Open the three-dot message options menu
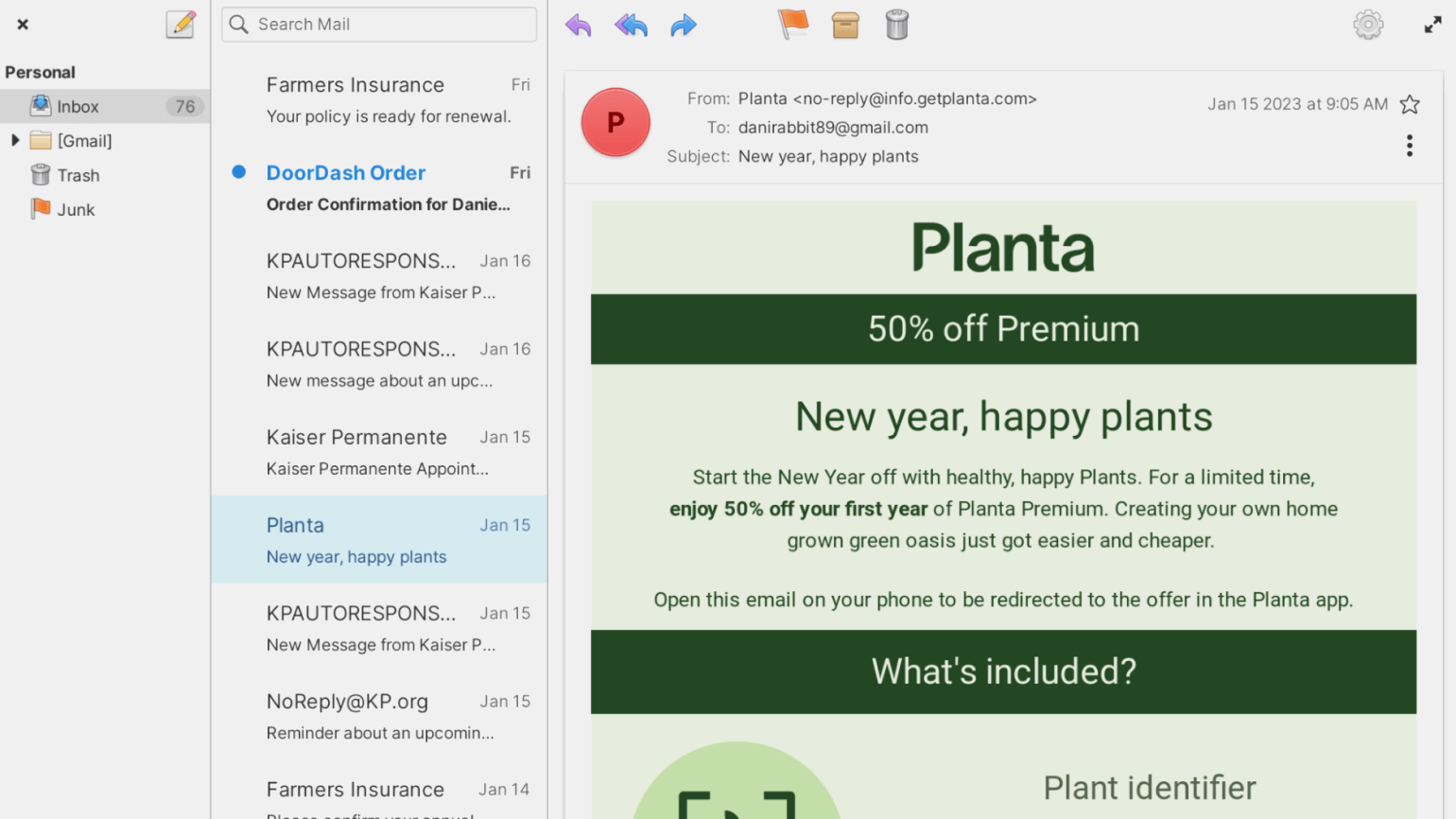This screenshot has height=819, width=1456. (1410, 146)
